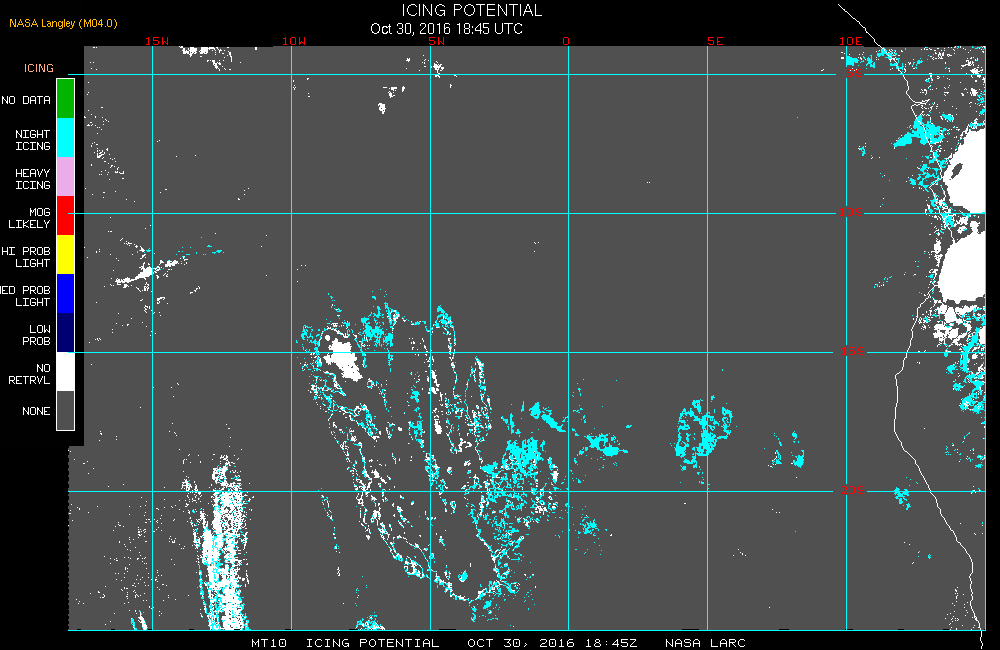This screenshot has height=650, width=1000.
Task: Click the NASA Langley (M04.0) label
Action: pos(63,24)
